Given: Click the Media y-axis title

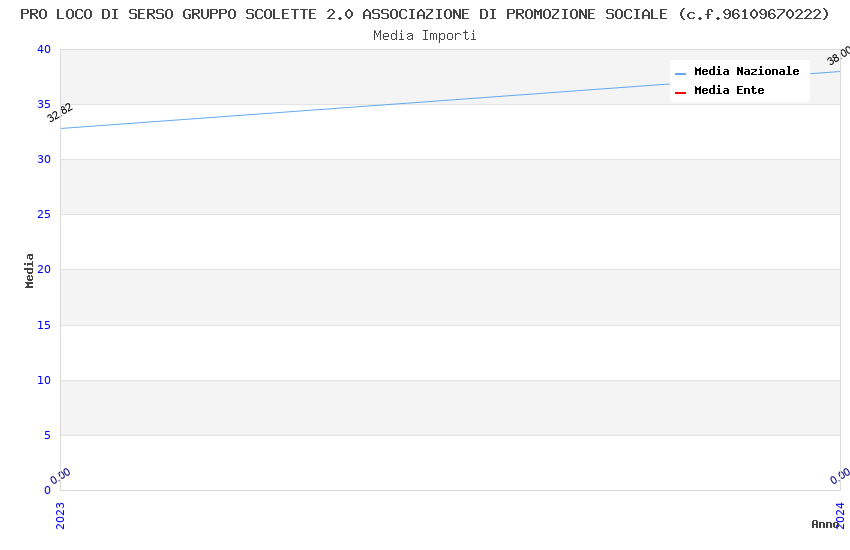Looking at the screenshot, I should coord(29,270).
